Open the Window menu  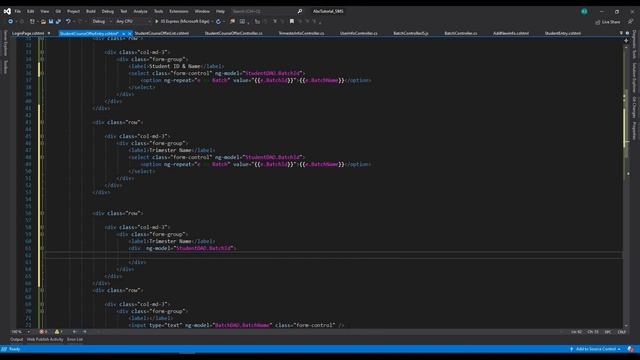tap(202, 11)
